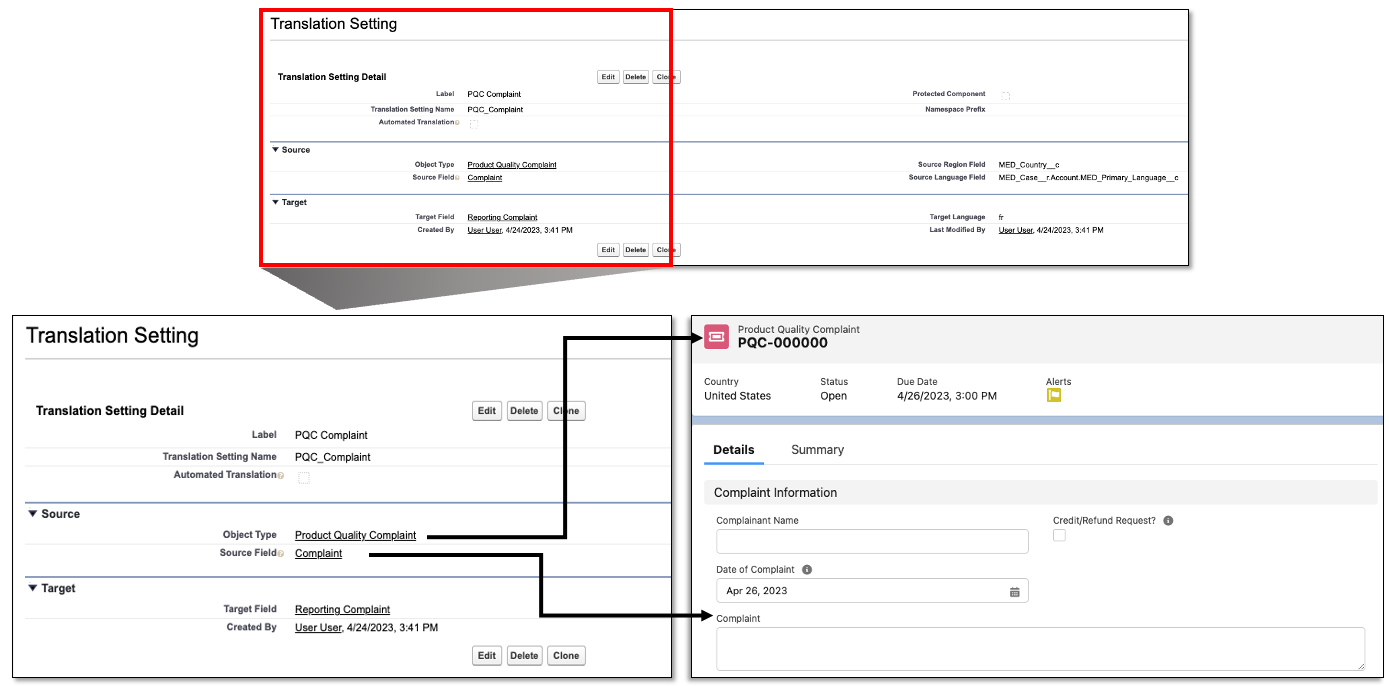Screen dimensions: 1389x686
Task: Open Reporting Complaint link in enlarged lower panel
Action: click(x=342, y=610)
